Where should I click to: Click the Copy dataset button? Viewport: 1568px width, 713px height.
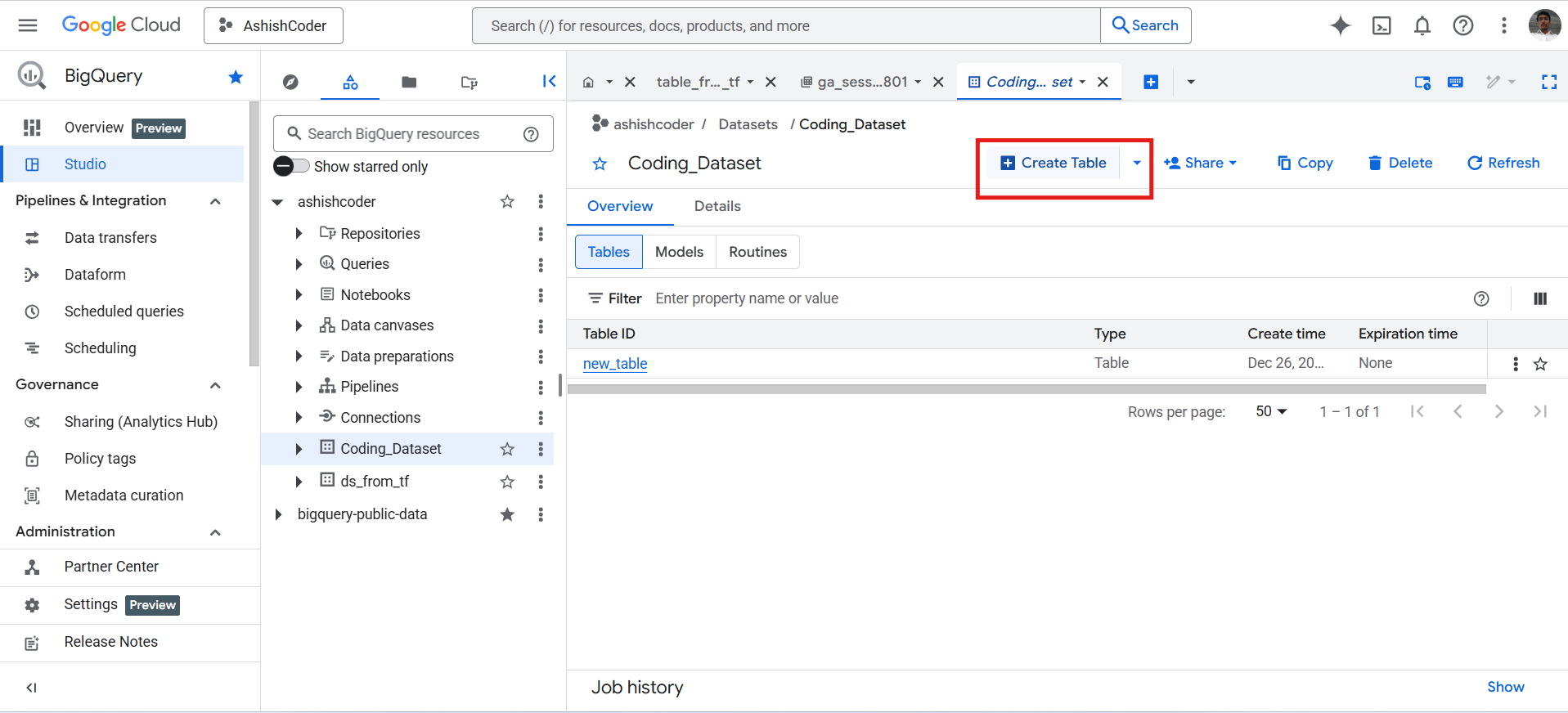pos(1305,163)
